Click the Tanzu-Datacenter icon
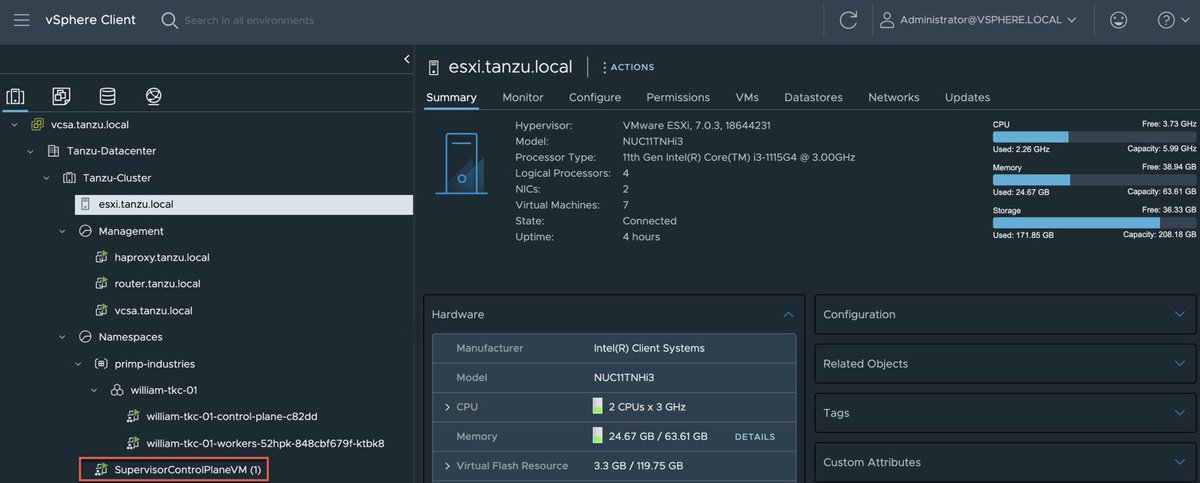This screenshot has width=1200, height=483. [x=53, y=151]
